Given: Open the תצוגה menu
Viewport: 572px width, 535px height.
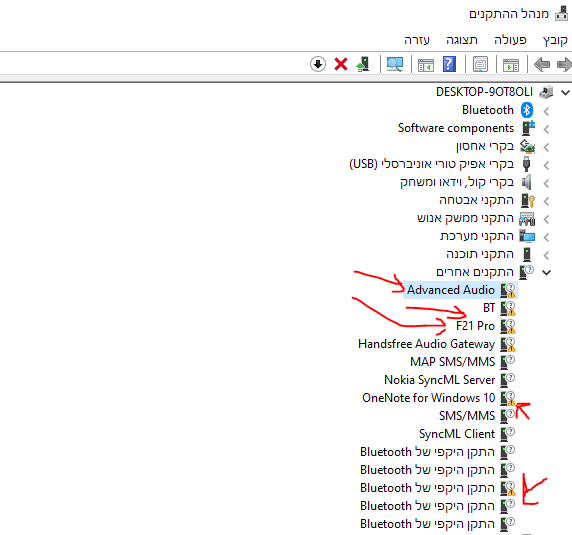Looking at the screenshot, I should coord(462,40).
